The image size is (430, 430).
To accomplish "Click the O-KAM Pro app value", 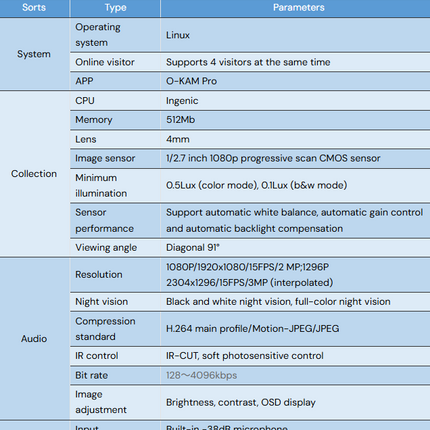I will [191, 81].
